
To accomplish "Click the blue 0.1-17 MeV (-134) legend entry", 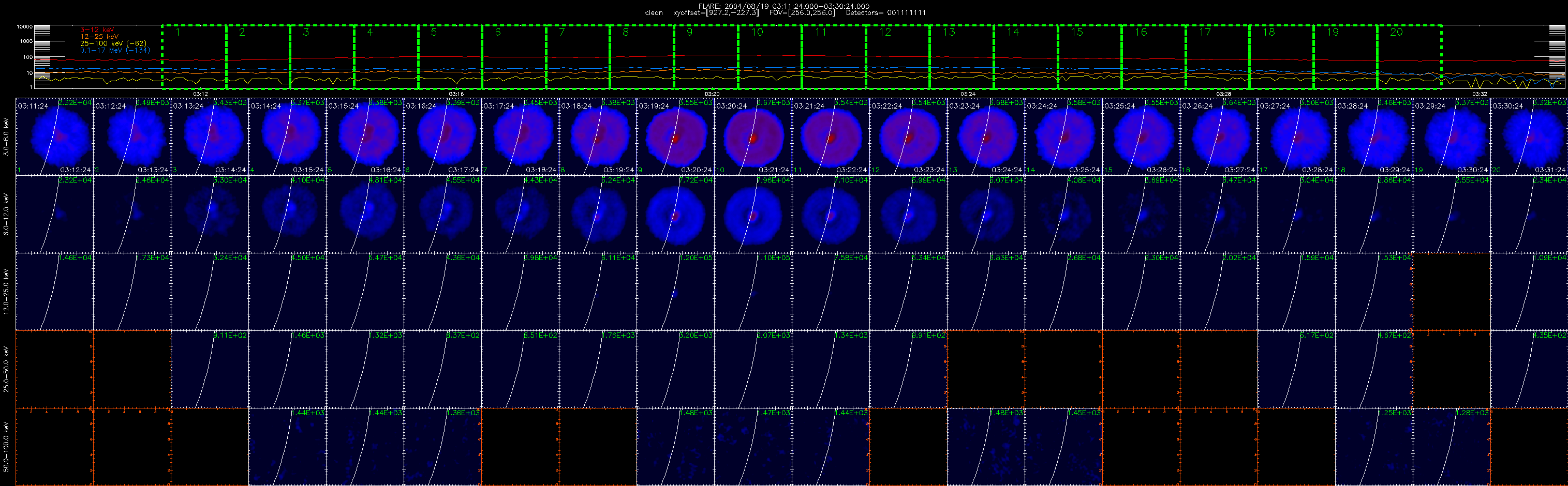I will (115, 51).
